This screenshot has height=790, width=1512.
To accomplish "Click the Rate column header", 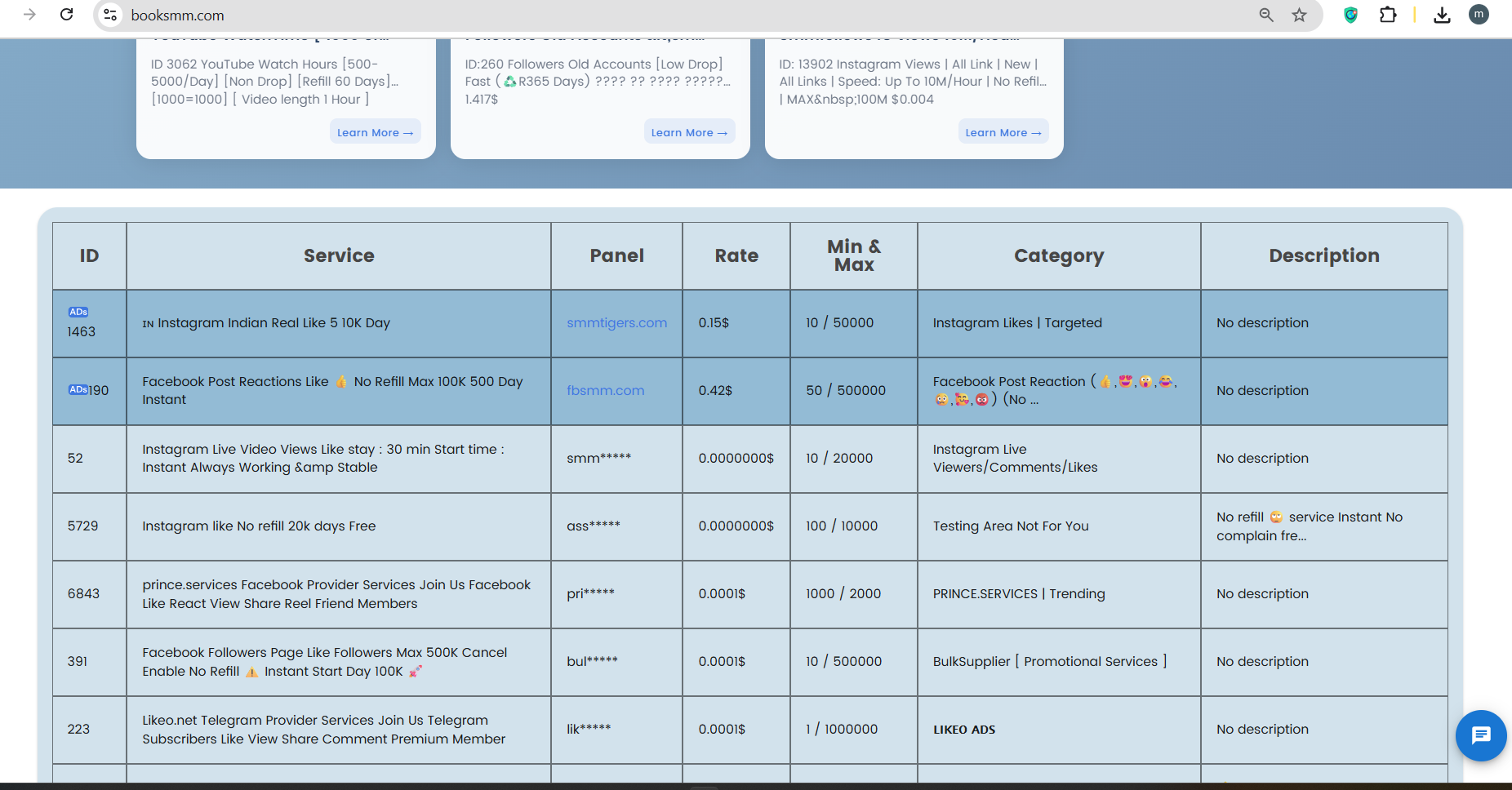I will click(736, 256).
